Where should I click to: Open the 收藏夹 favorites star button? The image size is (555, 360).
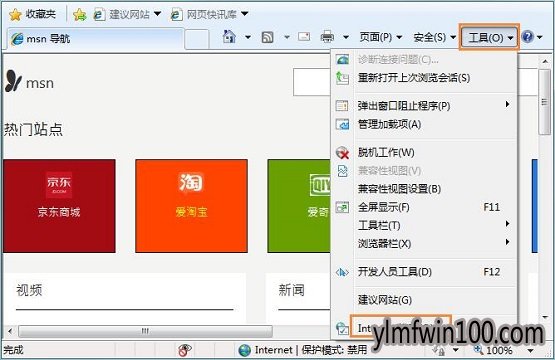click(33, 14)
